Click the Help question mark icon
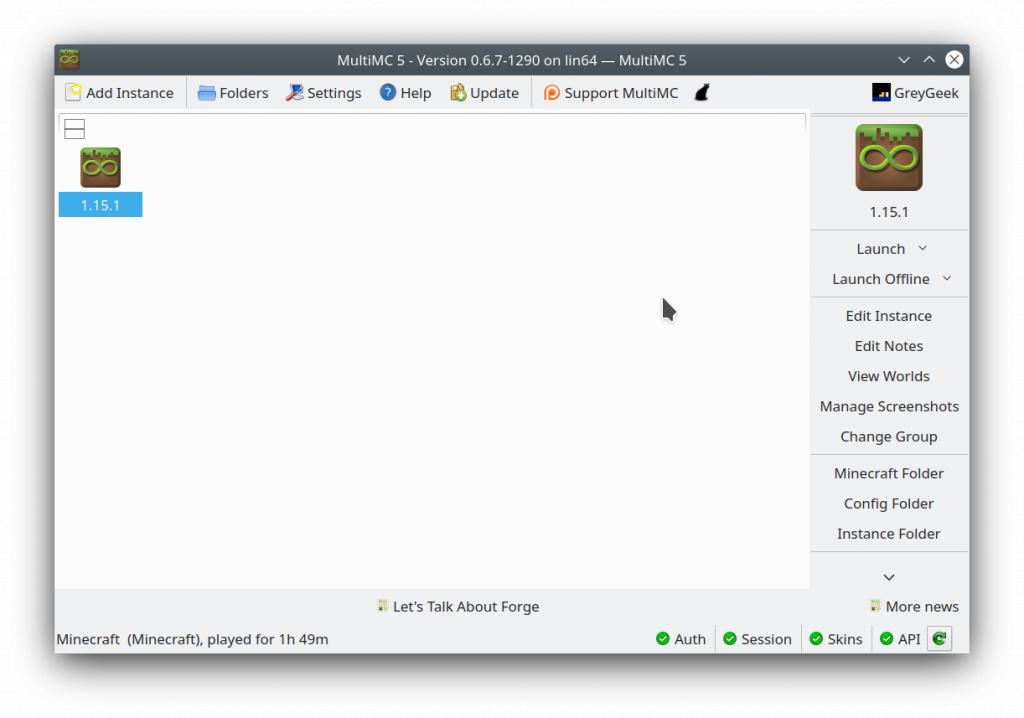This screenshot has width=1024, height=718. click(x=388, y=93)
